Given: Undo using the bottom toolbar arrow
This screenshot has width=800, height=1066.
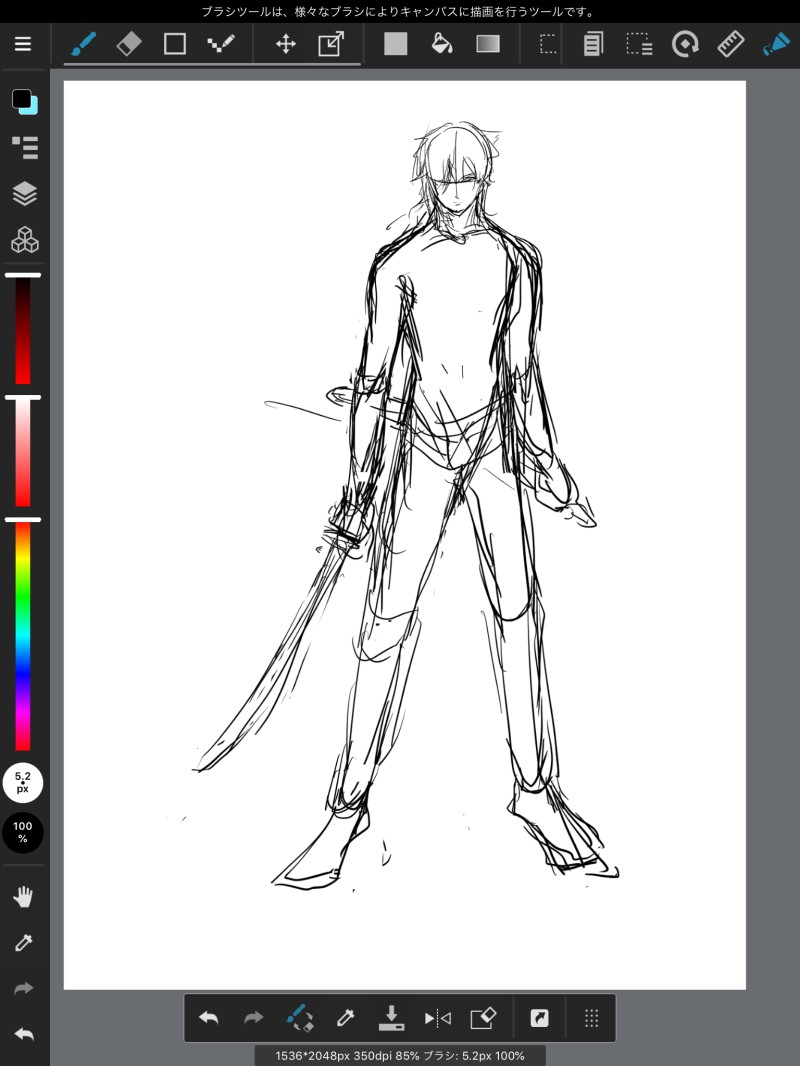Looking at the screenshot, I should pyautogui.click(x=208, y=1018).
